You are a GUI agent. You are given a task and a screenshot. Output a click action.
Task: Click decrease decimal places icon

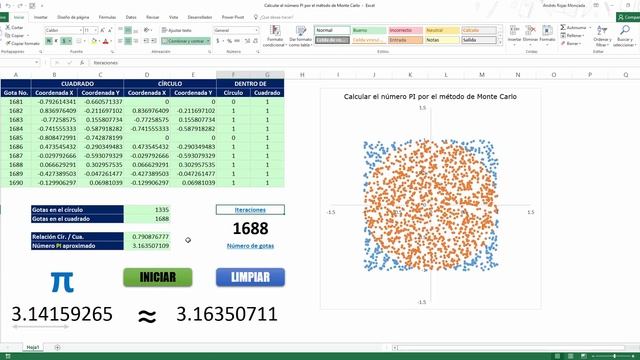coord(256,41)
